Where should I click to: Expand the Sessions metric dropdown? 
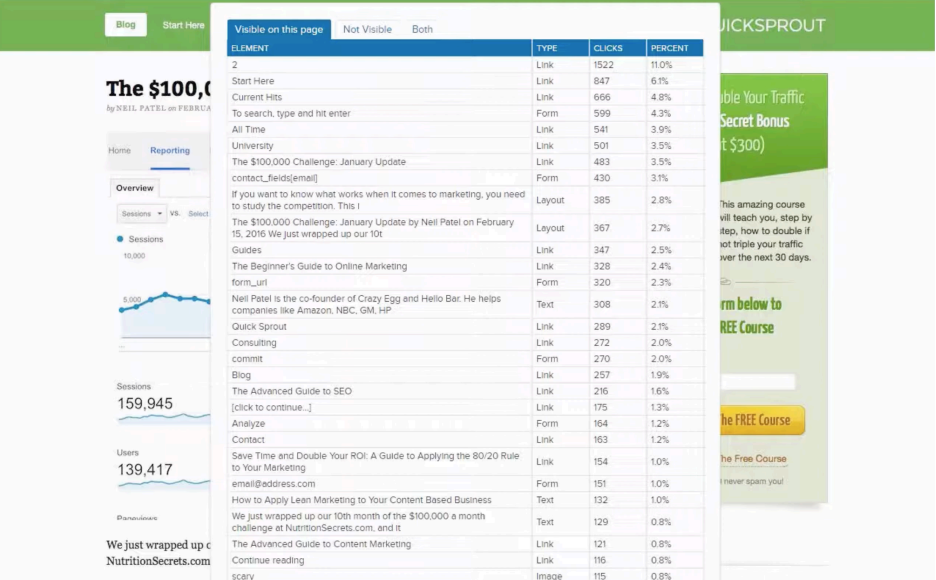tap(141, 214)
